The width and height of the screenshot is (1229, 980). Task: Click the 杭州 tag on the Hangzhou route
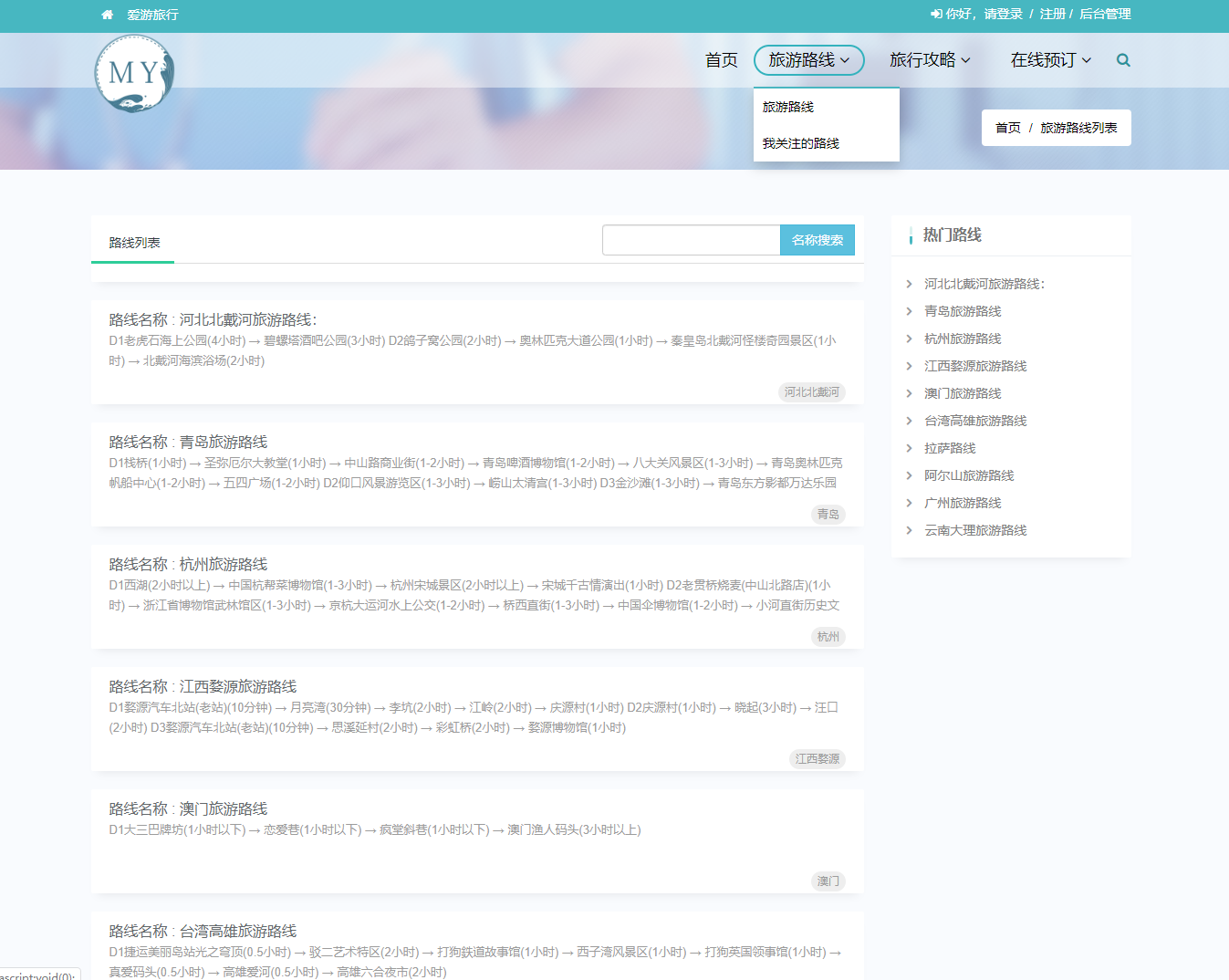pos(828,637)
